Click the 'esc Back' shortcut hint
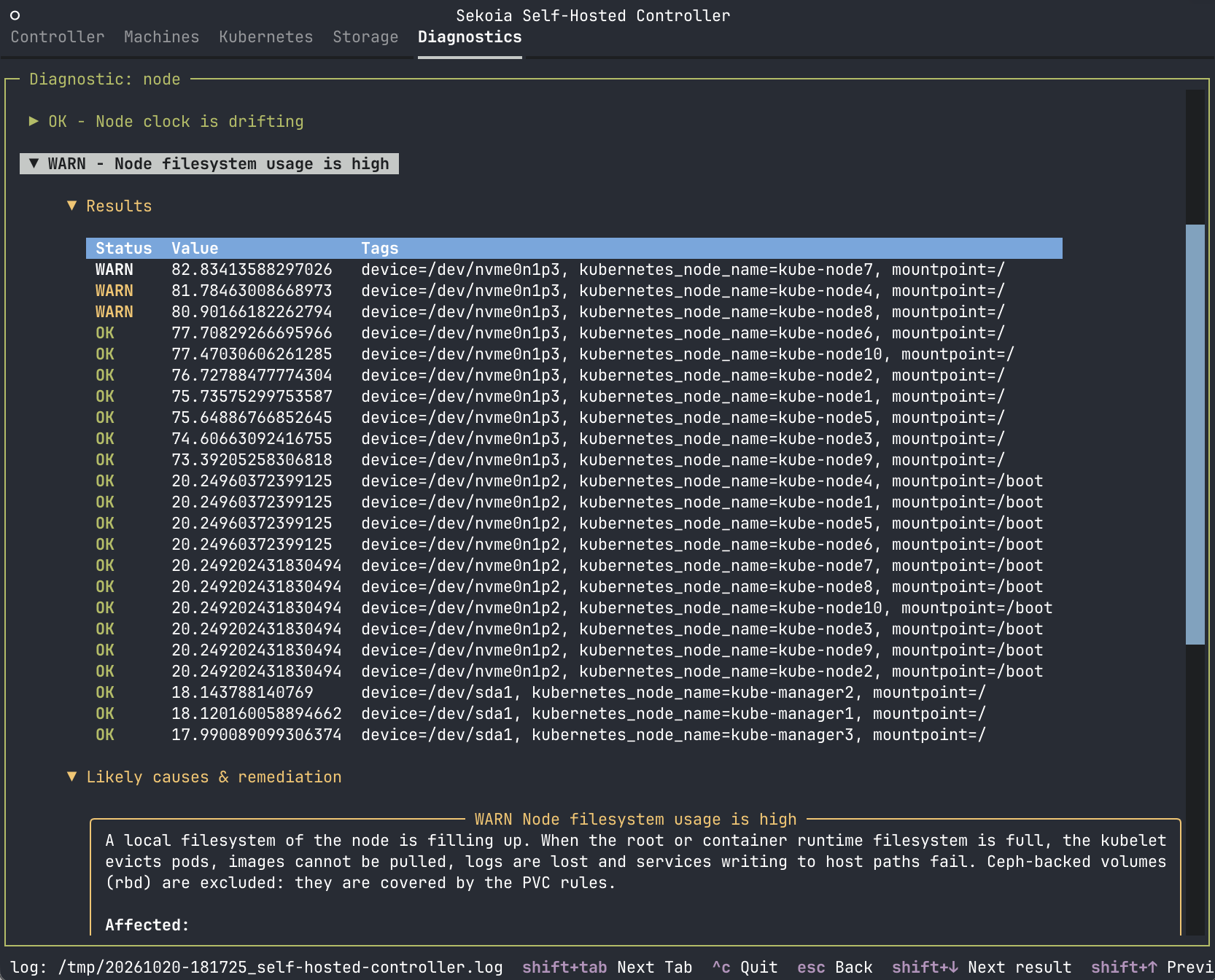The height and width of the screenshot is (980, 1215). 835,968
